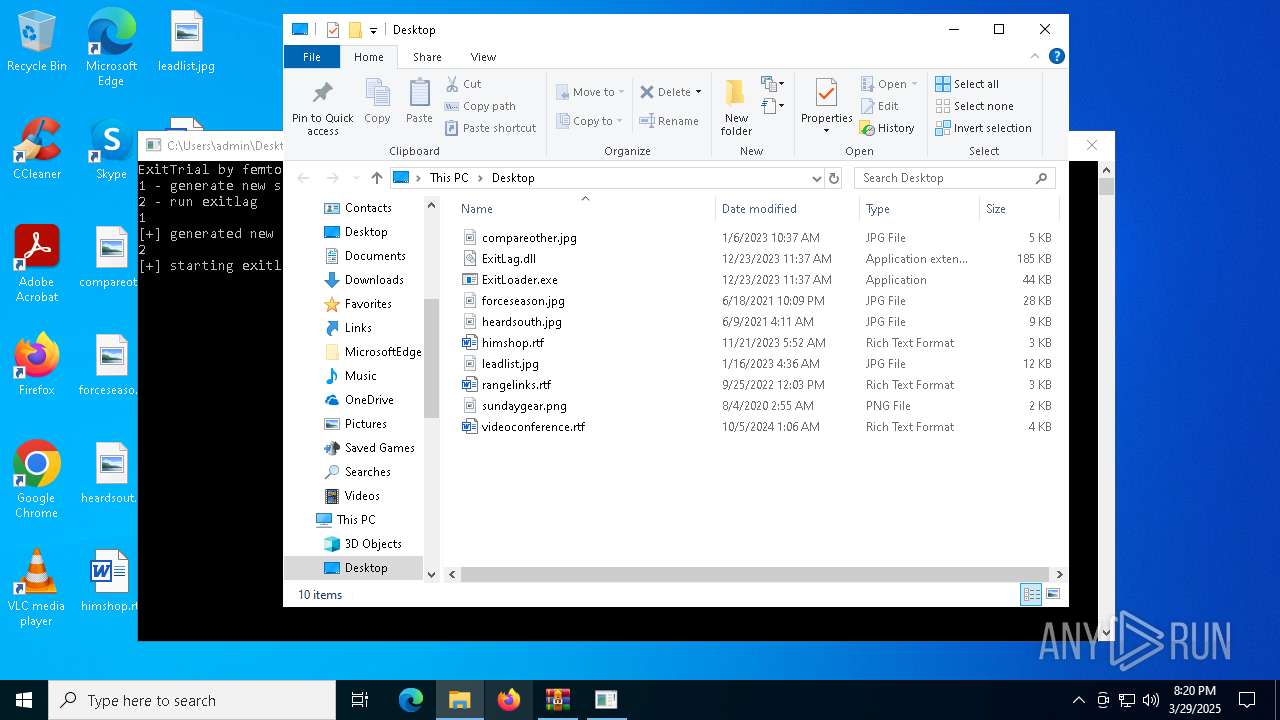This screenshot has width=1280, height=720.
Task: Click the Windows Start button
Action: (24, 700)
